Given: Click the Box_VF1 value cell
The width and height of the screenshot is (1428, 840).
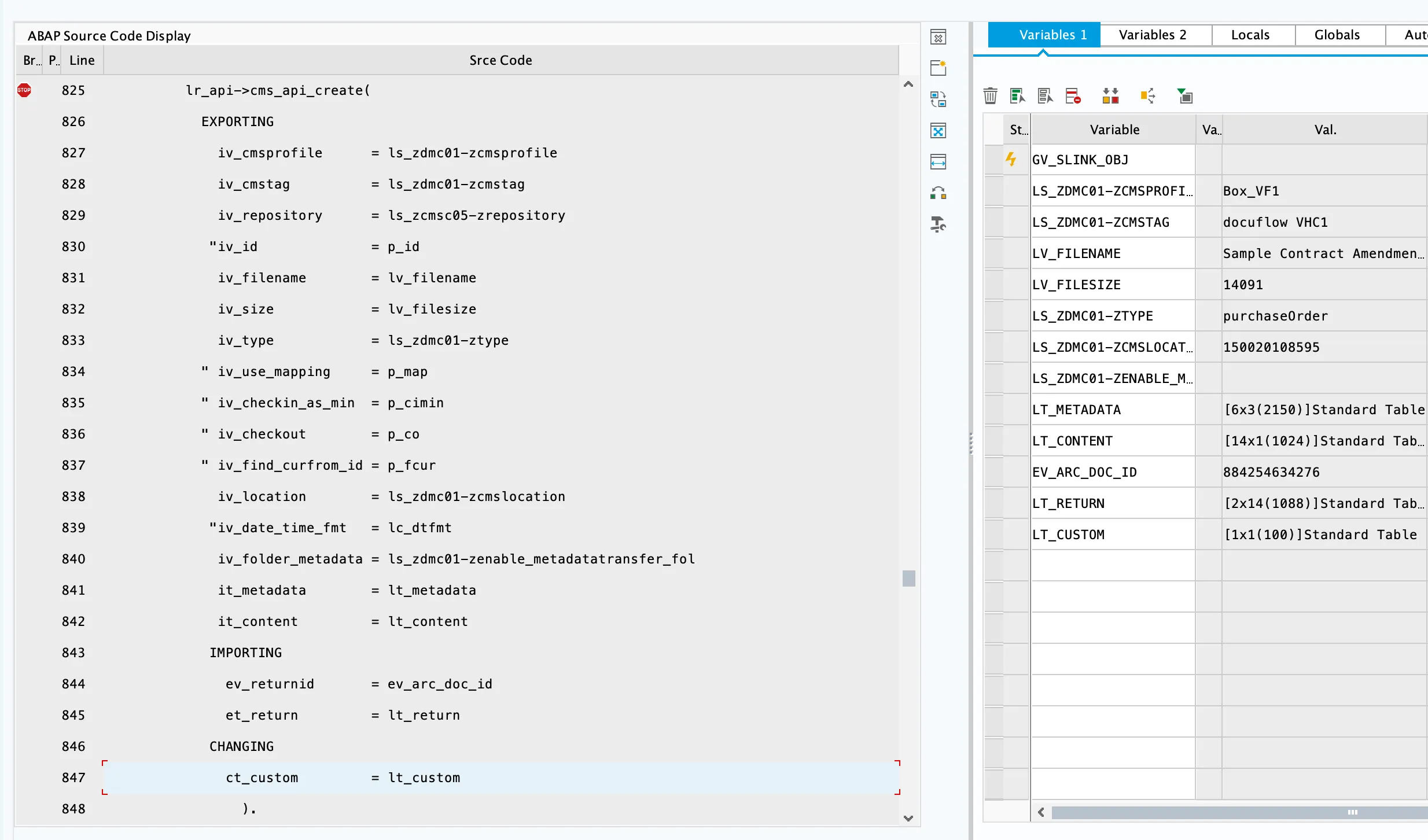Looking at the screenshot, I should tap(1324, 191).
